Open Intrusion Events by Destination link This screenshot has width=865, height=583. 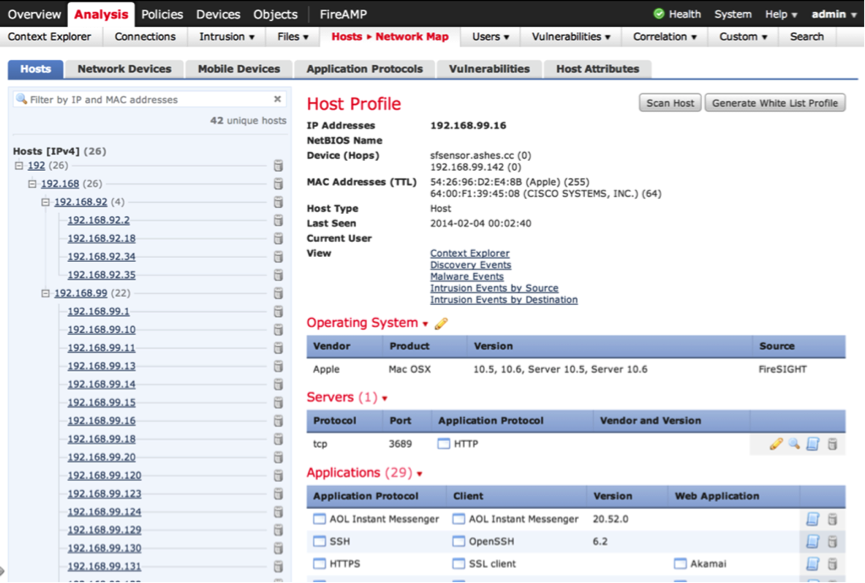click(504, 299)
